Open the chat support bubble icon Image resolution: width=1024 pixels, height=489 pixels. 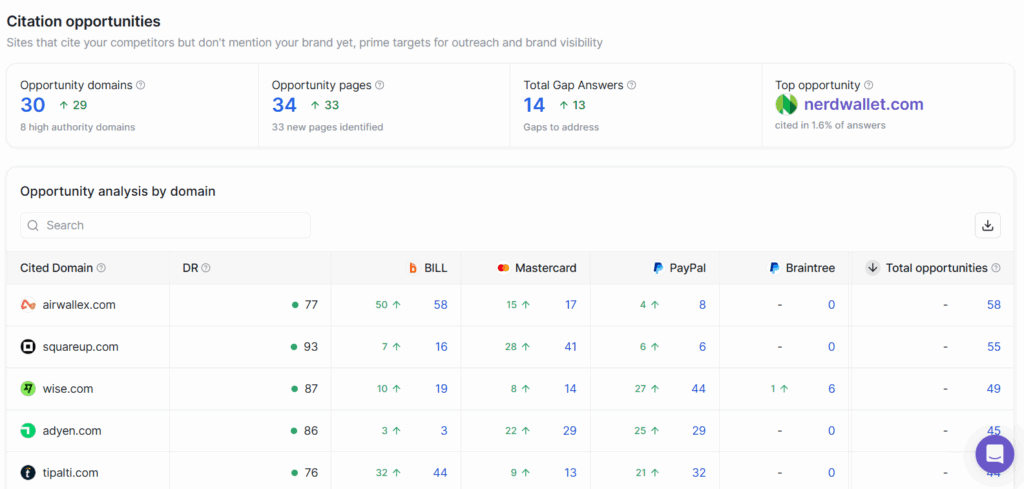coord(995,454)
